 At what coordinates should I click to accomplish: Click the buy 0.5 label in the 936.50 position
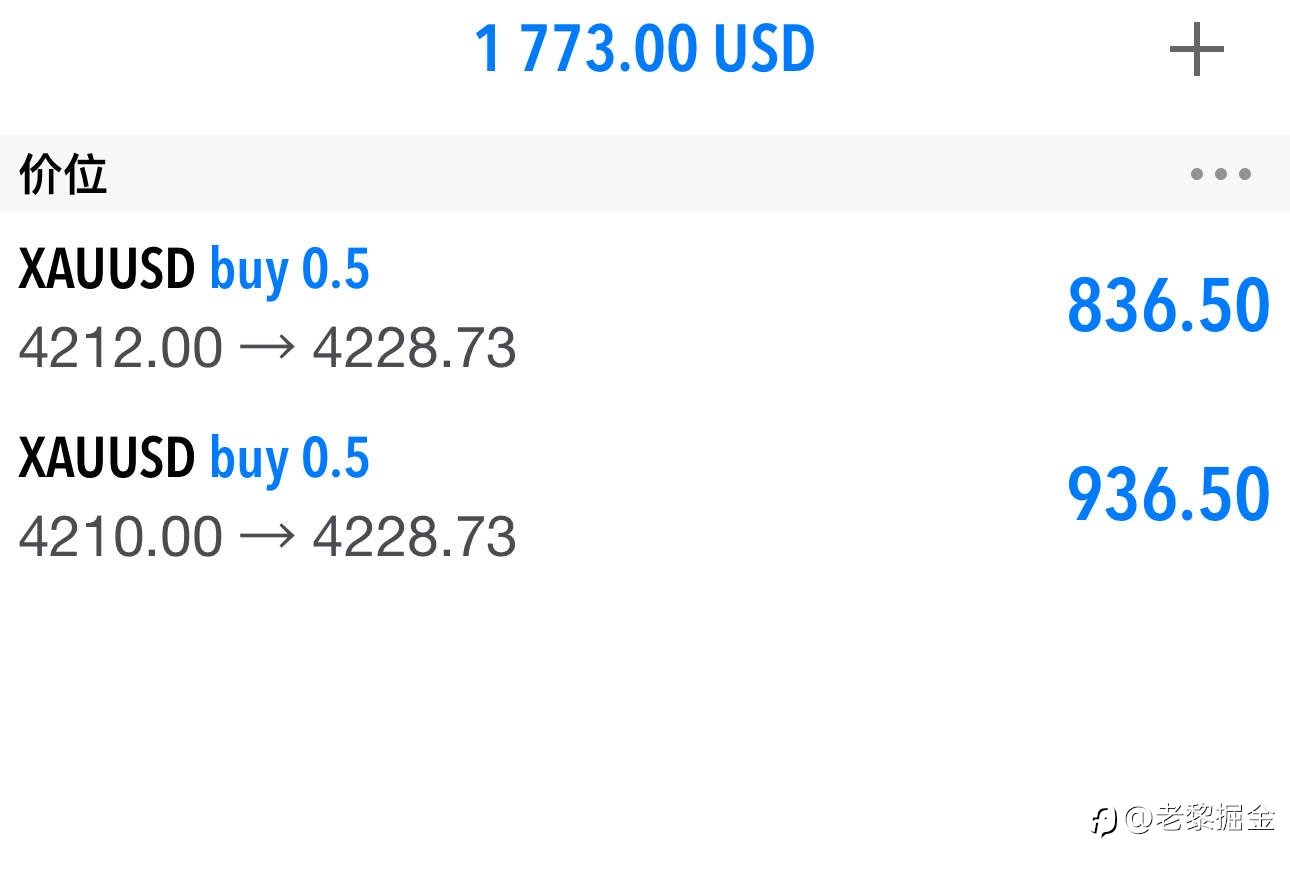pos(290,459)
